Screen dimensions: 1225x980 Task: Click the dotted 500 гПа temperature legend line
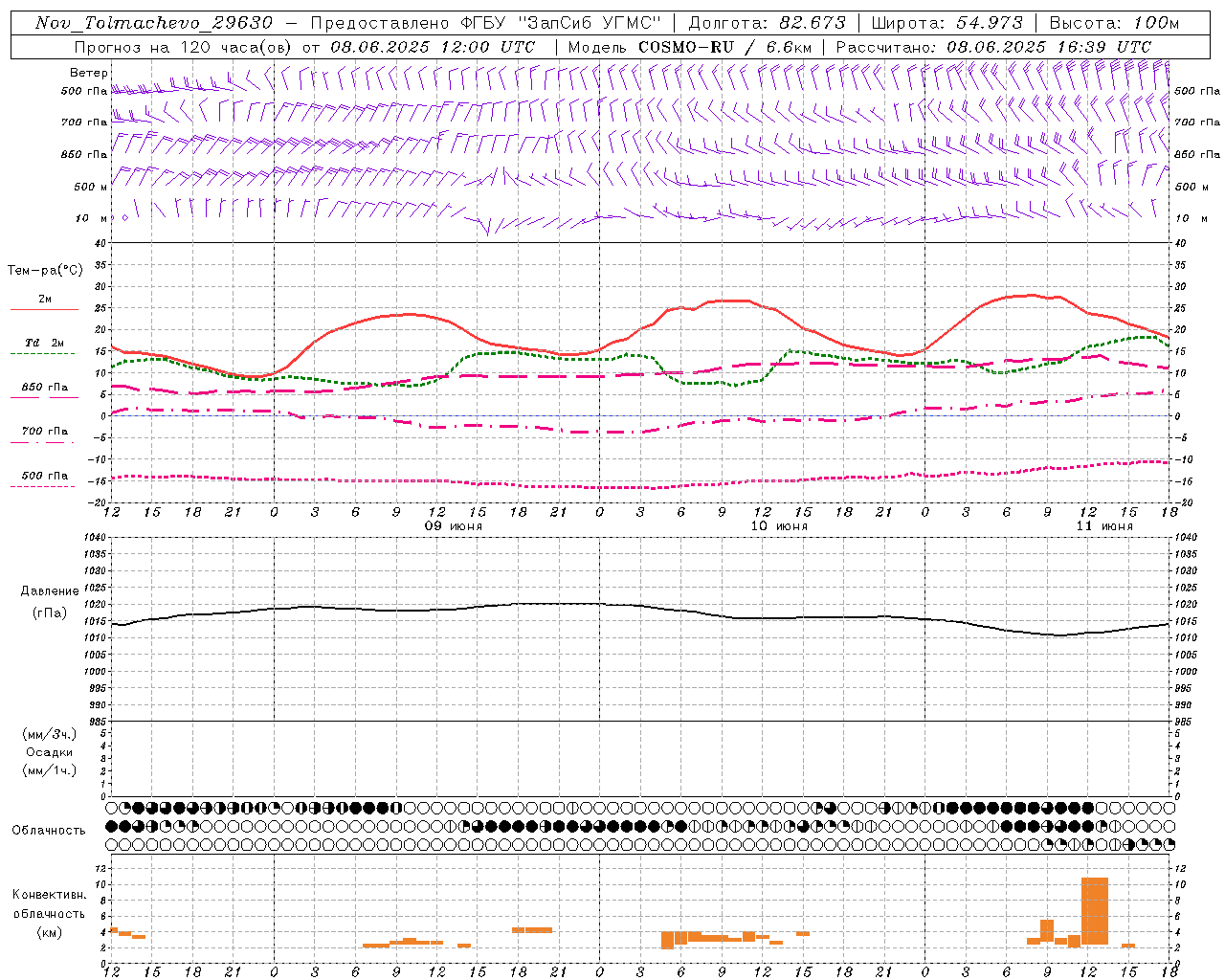43,486
